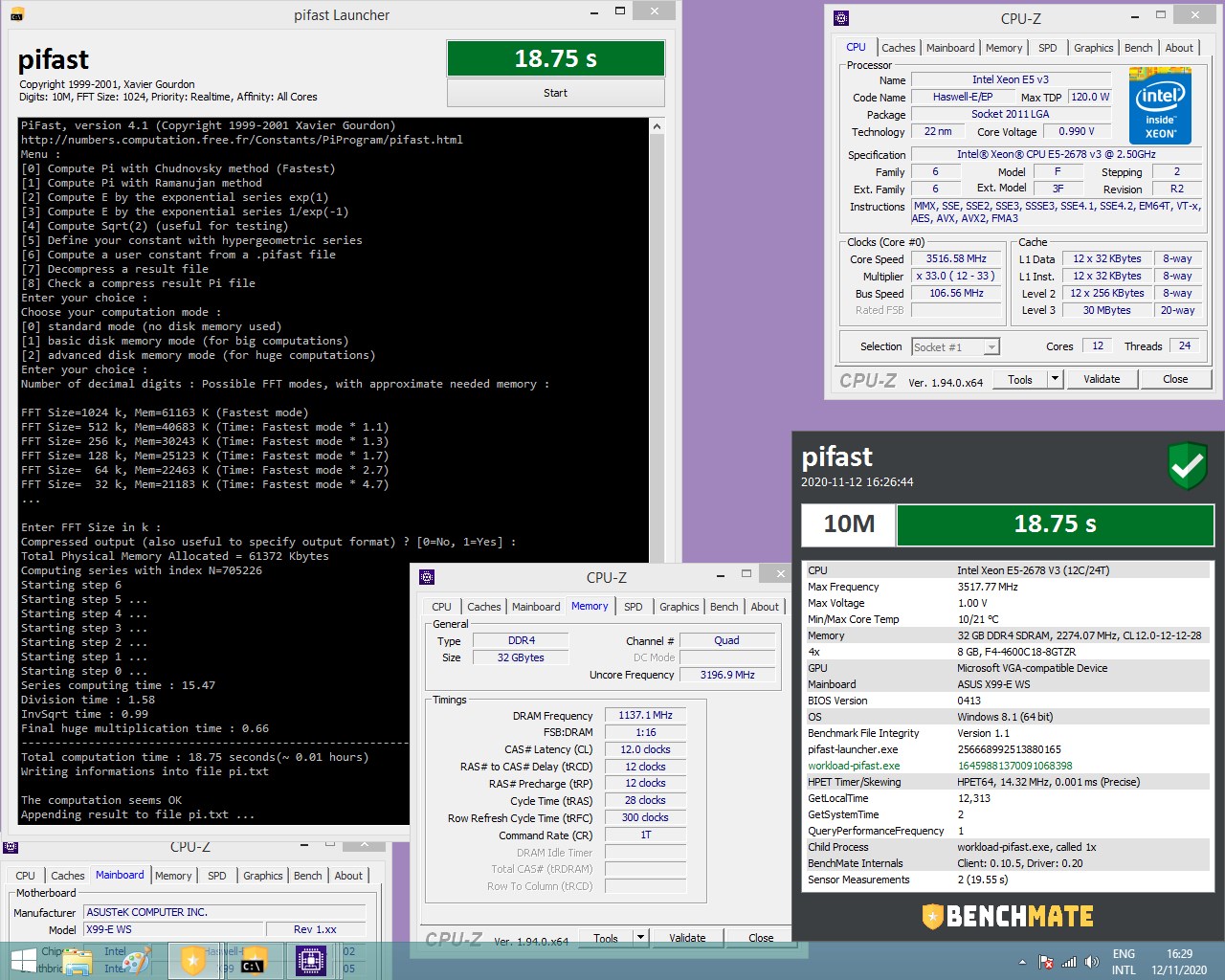
Task: Click the DRAM Frequency value 1137.1 MHz
Action: [645, 715]
